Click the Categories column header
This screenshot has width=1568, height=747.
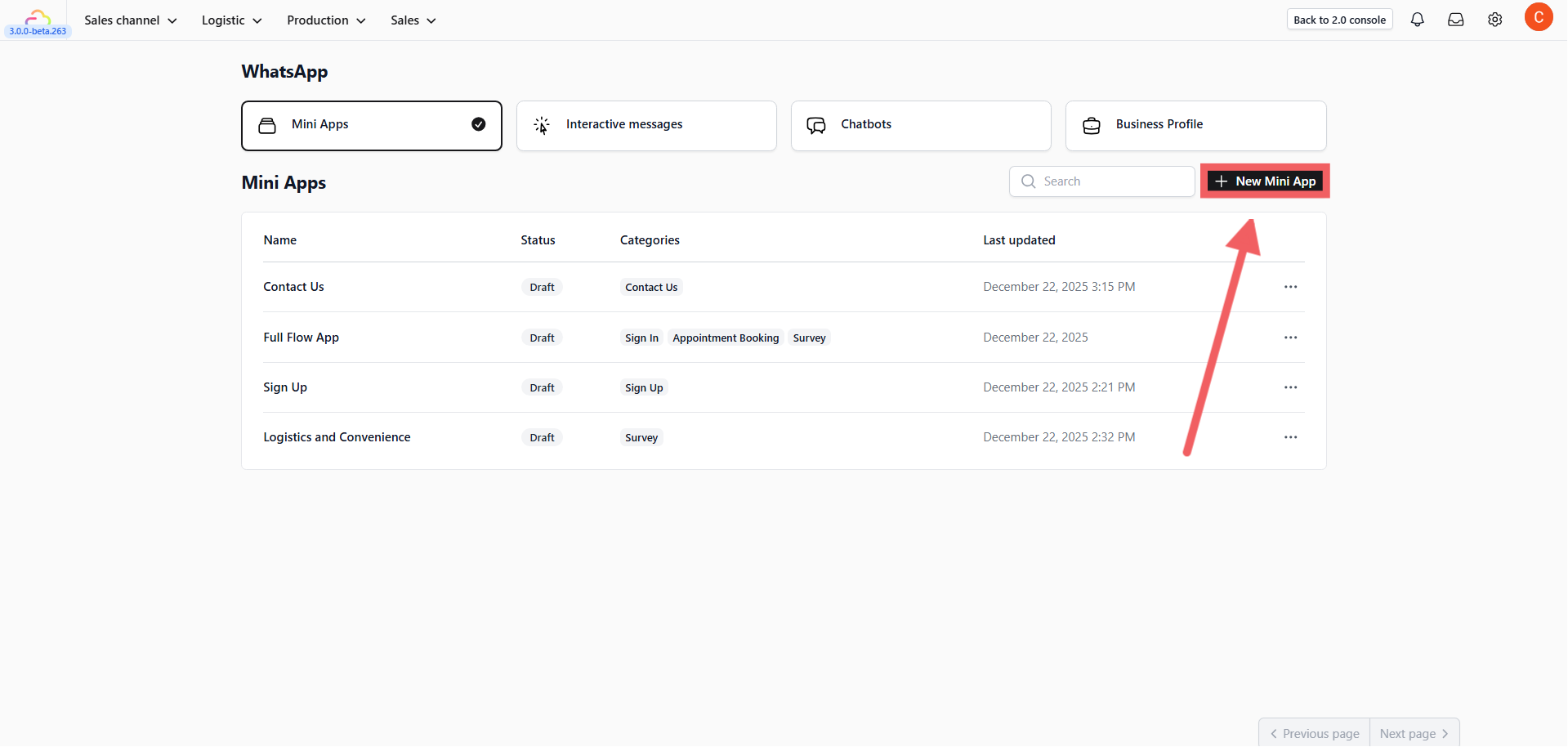[x=650, y=240]
